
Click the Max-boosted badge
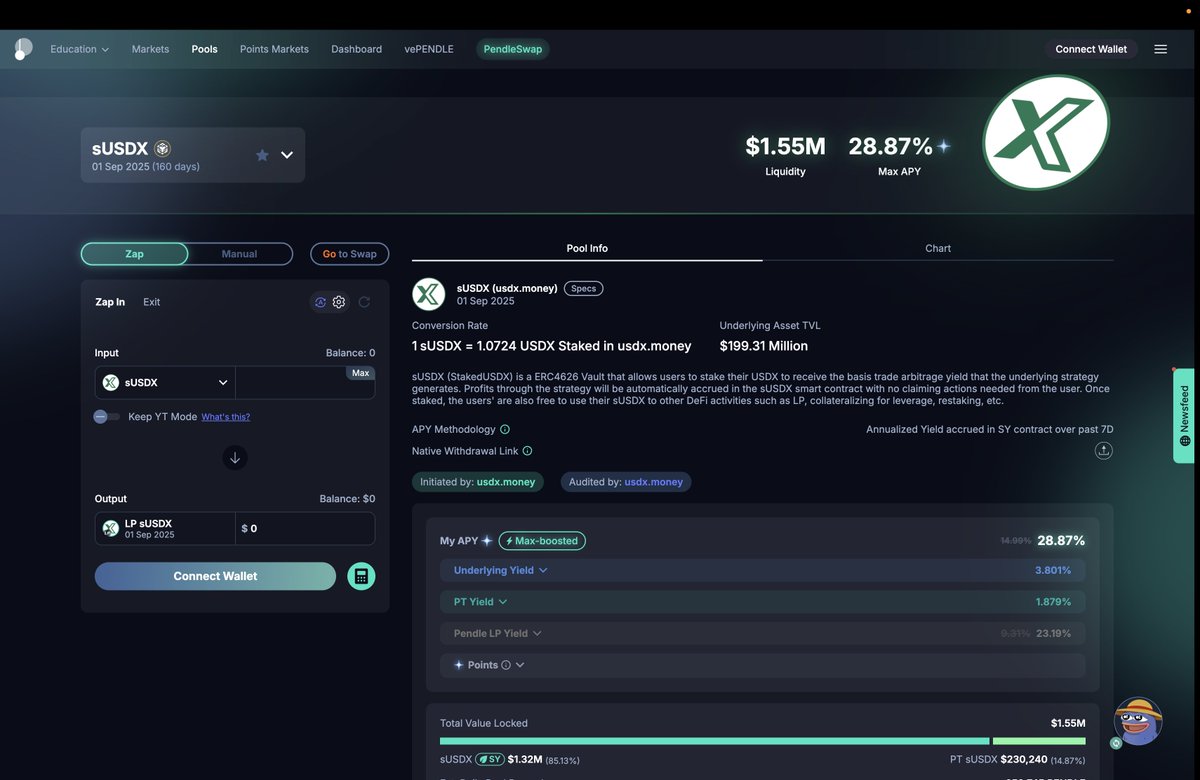542,541
